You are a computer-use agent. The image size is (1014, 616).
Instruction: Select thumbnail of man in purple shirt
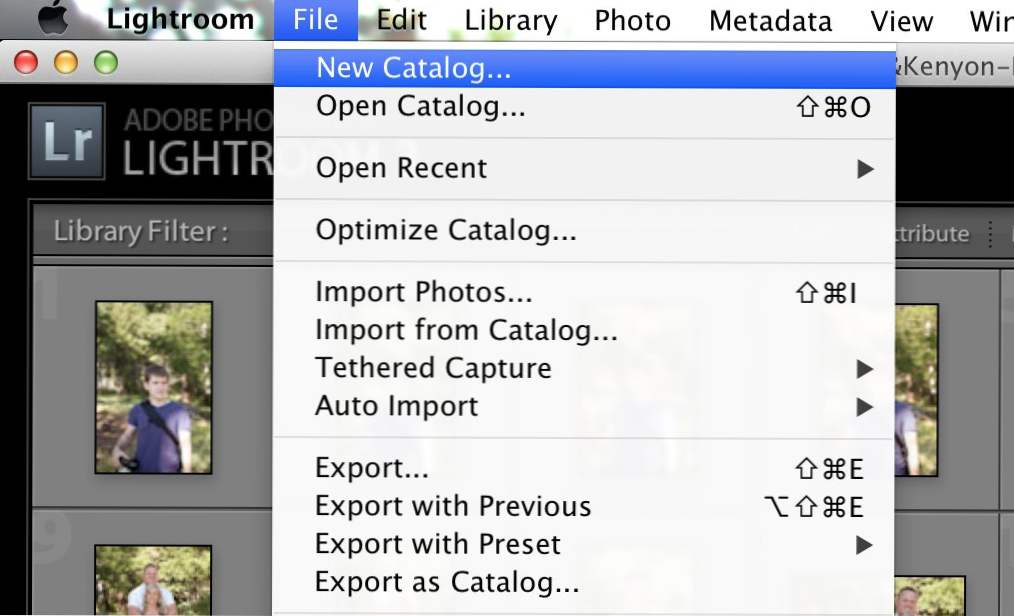(154, 387)
